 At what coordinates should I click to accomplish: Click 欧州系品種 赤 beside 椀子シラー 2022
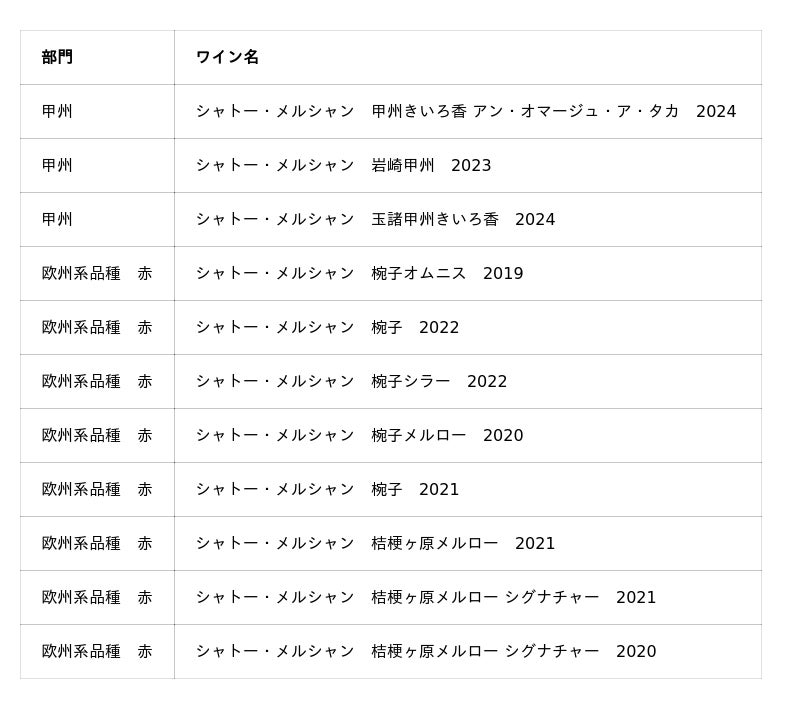click(x=97, y=381)
